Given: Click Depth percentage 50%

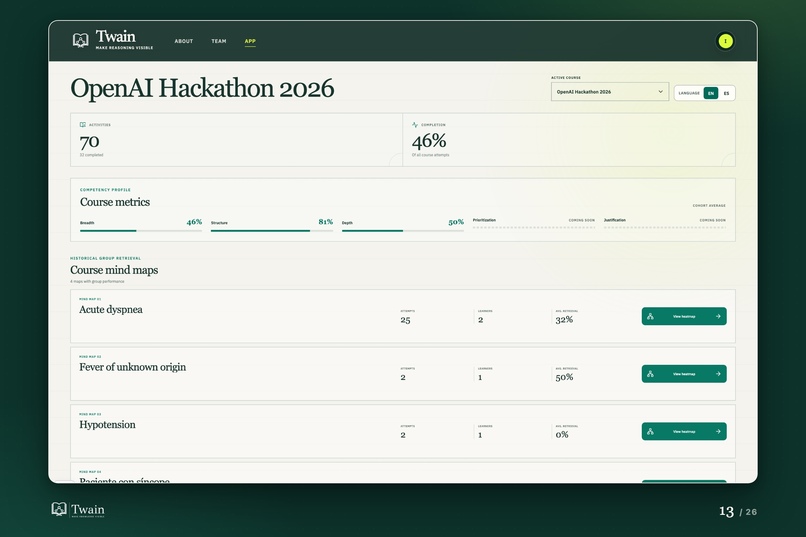Looking at the screenshot, I should coord(456,222).
